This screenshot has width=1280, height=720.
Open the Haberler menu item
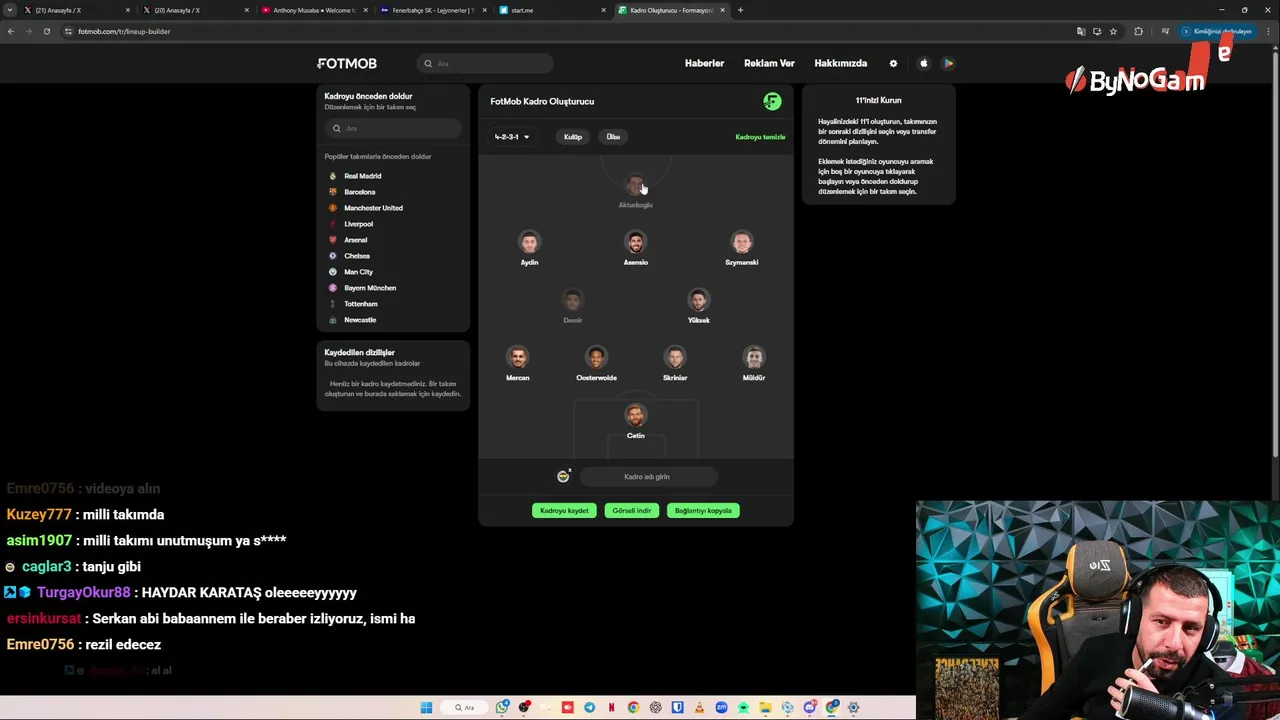click(704, 63)
